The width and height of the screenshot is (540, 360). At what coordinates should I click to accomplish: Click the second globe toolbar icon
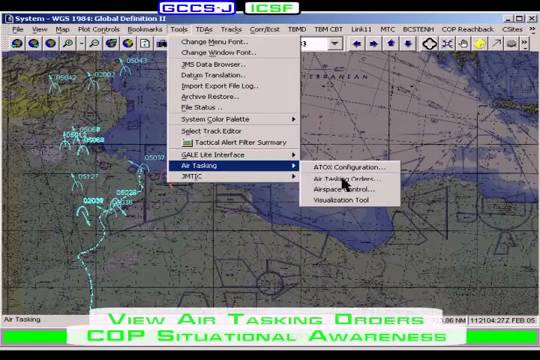(33, 44)
